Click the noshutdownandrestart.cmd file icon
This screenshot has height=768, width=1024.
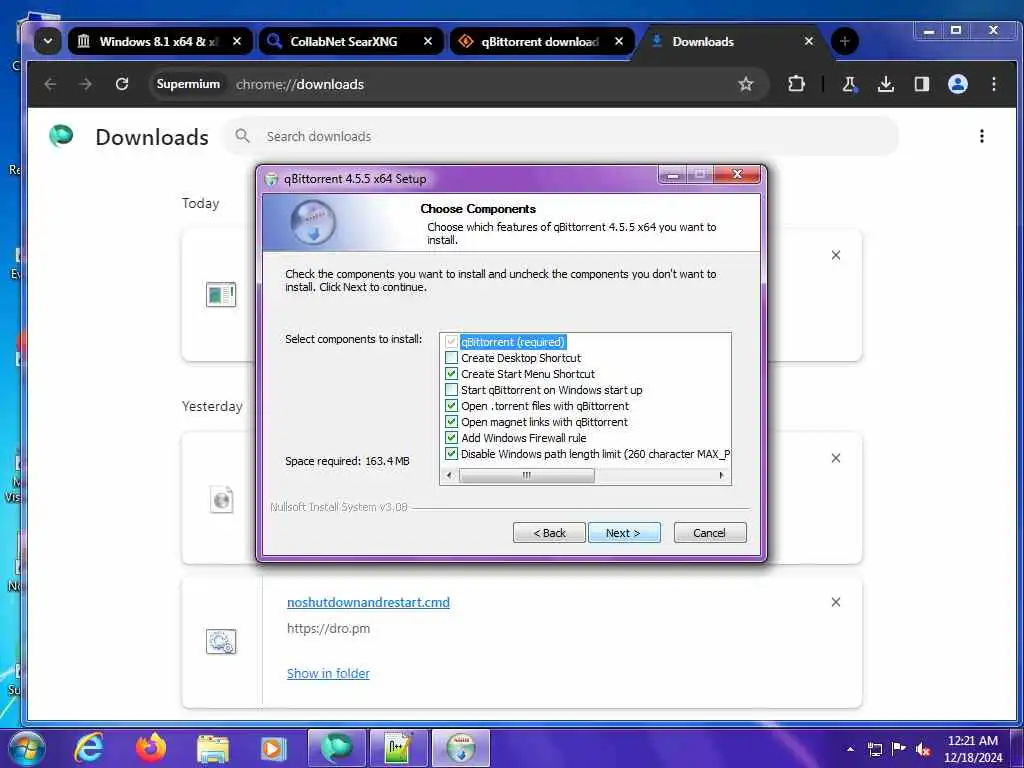pos(221,641)
